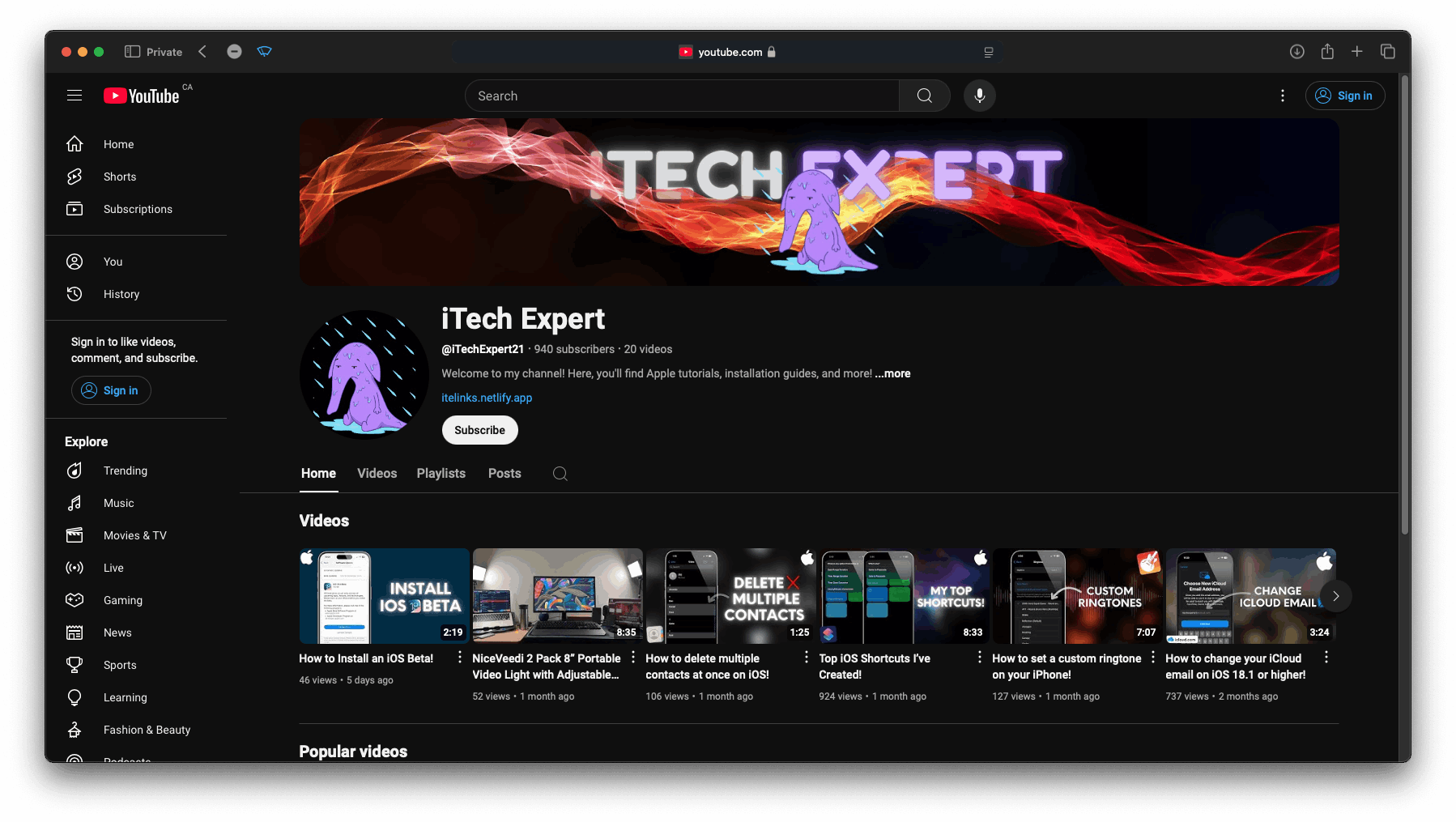The image size is (1456, 822).
Task: Click the page vertical scrollbar
Action: click(1404, 308)
